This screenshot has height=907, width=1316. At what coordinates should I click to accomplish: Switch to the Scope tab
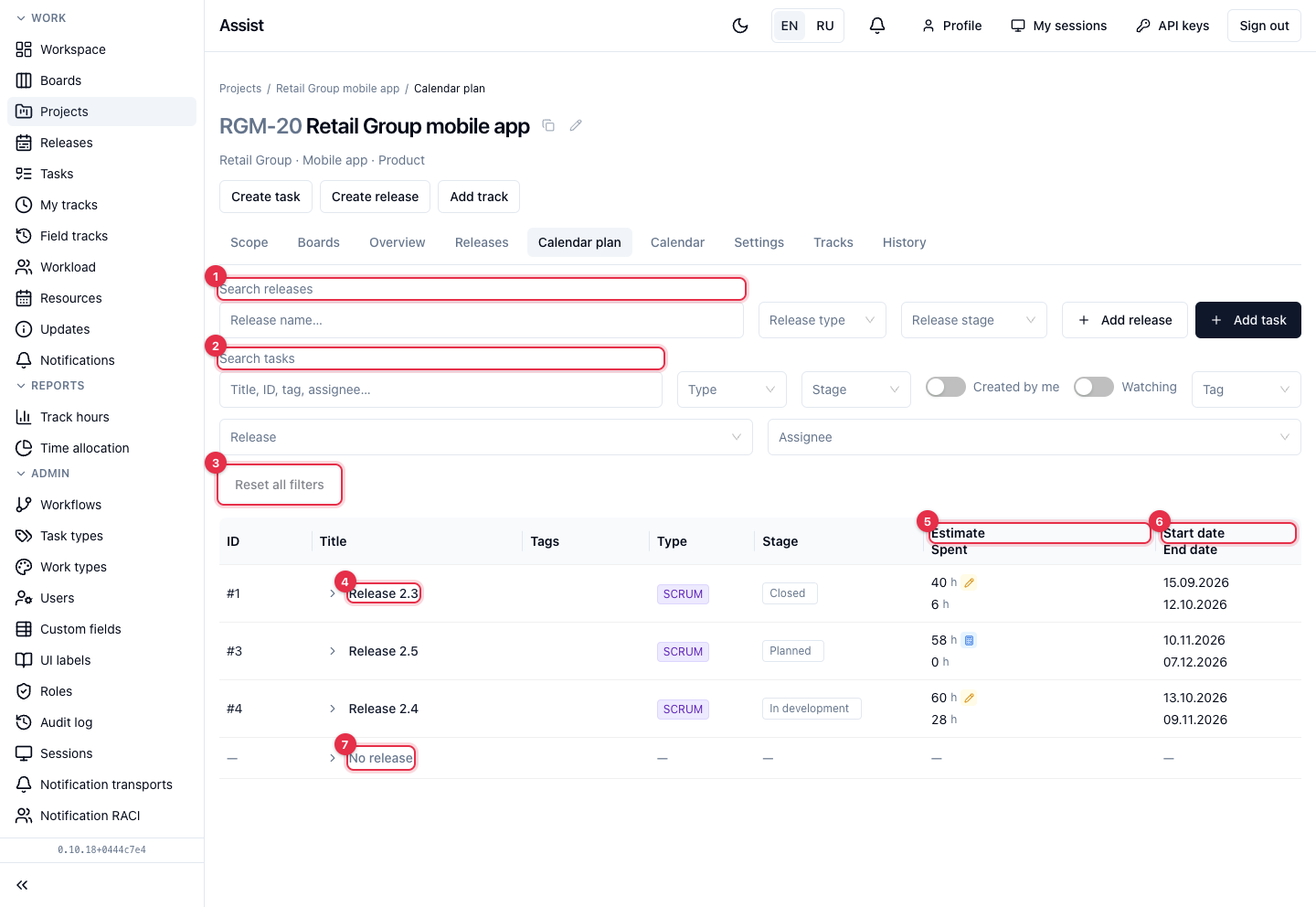tap(249, 242)
